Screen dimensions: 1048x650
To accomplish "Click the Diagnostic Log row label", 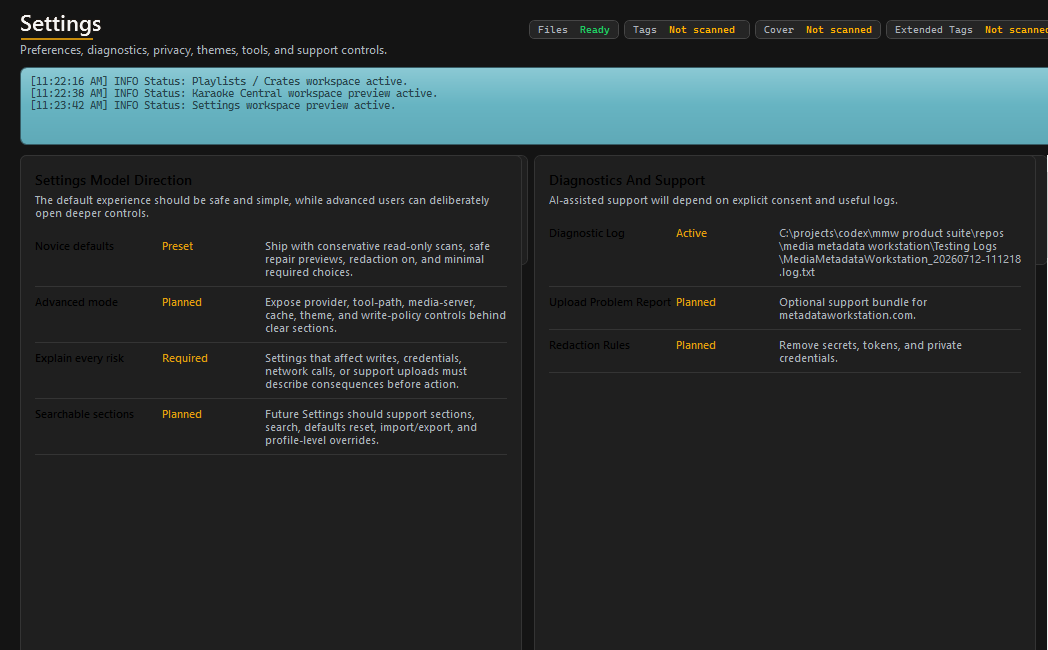I will (x=587, y=234).
